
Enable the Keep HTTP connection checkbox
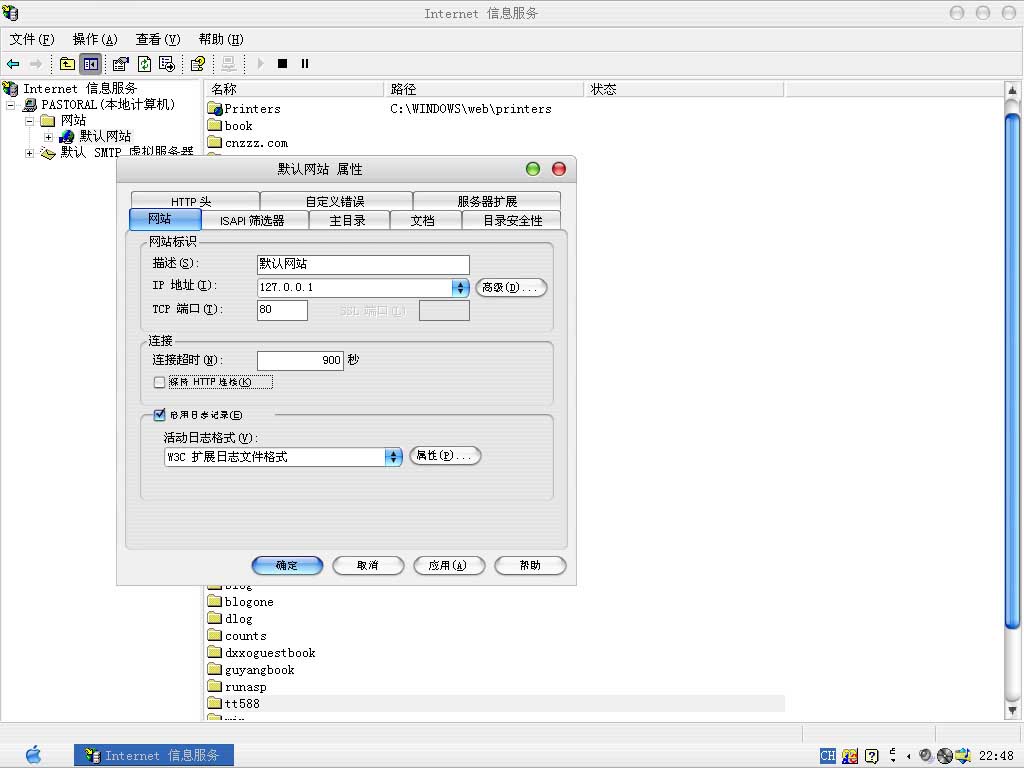tap(159, 382)
